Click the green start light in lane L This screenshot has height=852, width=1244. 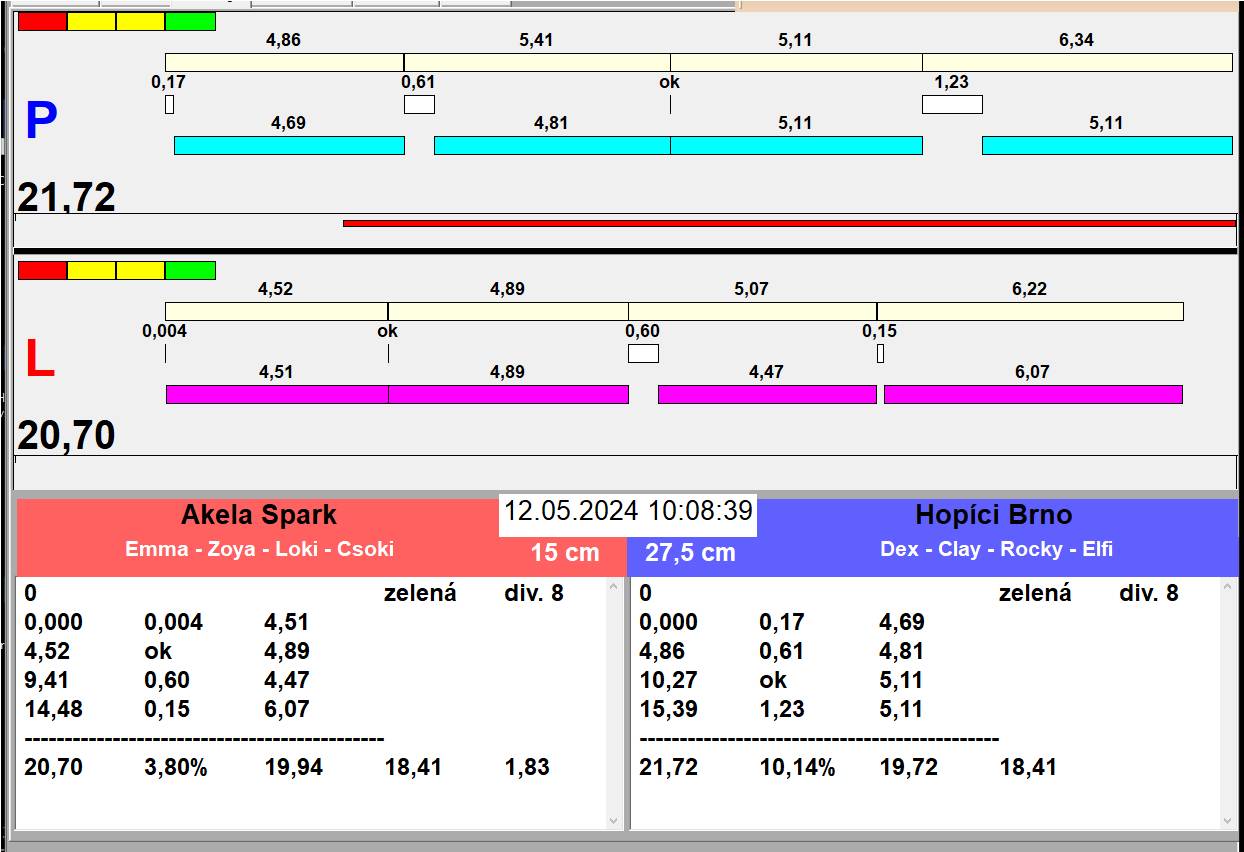(190, 270)
